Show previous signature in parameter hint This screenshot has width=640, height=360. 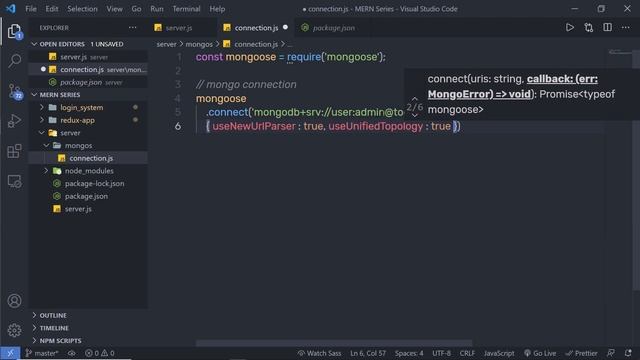coord(414,99)
